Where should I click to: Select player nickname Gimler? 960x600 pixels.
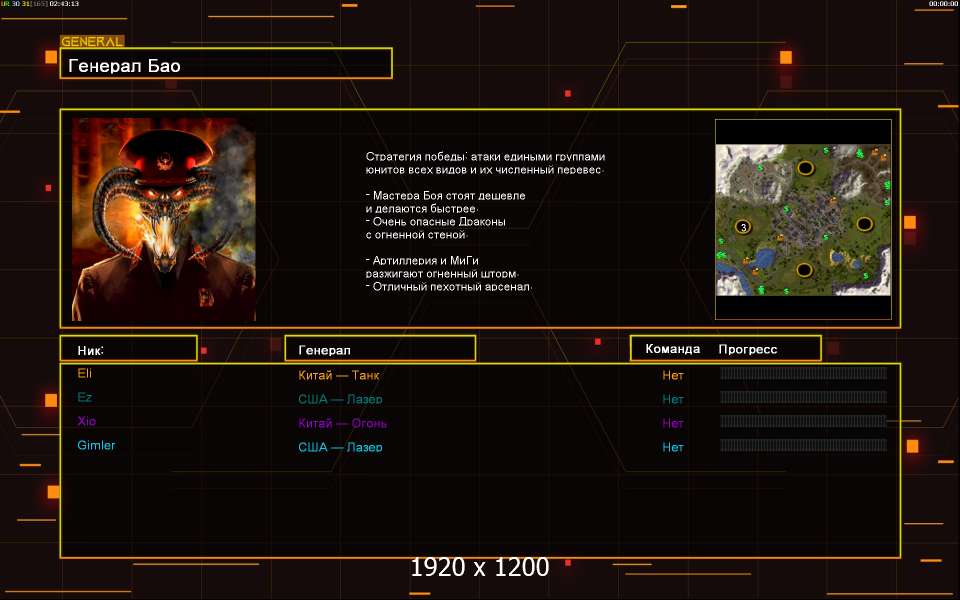(x=96, y=445)
